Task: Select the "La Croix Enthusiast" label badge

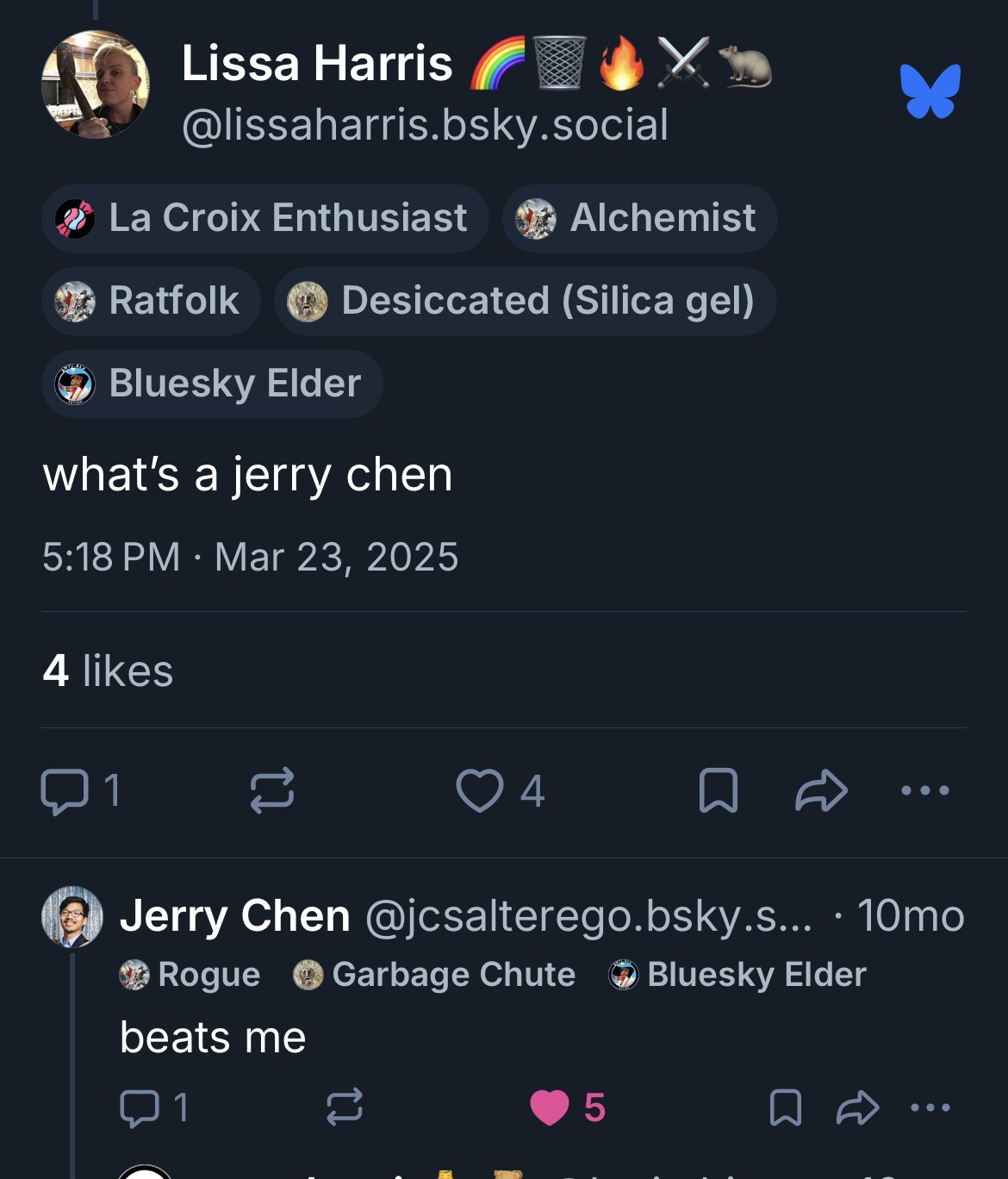Action: pyautogui.click(x=264, y=218)
